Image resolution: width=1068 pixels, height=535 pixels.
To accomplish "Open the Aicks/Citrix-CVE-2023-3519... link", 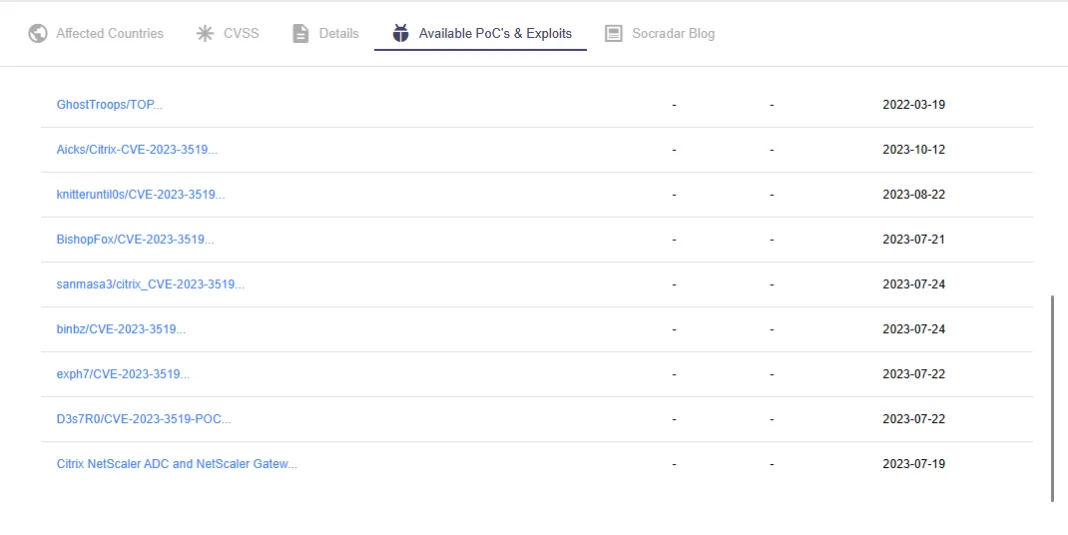I will 137,150.
